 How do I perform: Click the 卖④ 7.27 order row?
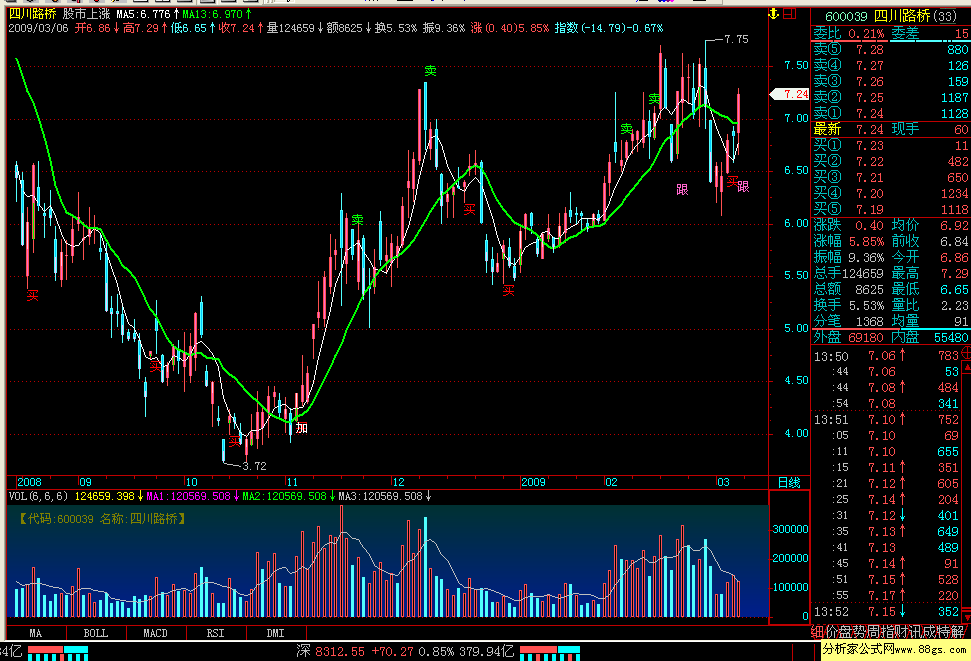point(890,66)
